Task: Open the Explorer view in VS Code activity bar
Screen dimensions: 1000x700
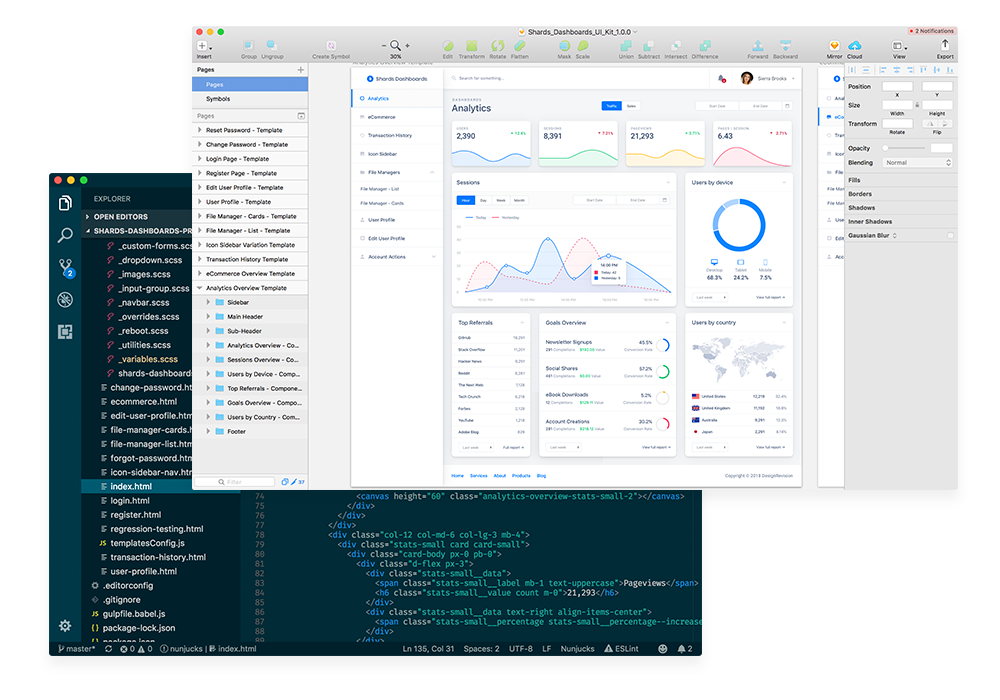Action: coord(65,203)
